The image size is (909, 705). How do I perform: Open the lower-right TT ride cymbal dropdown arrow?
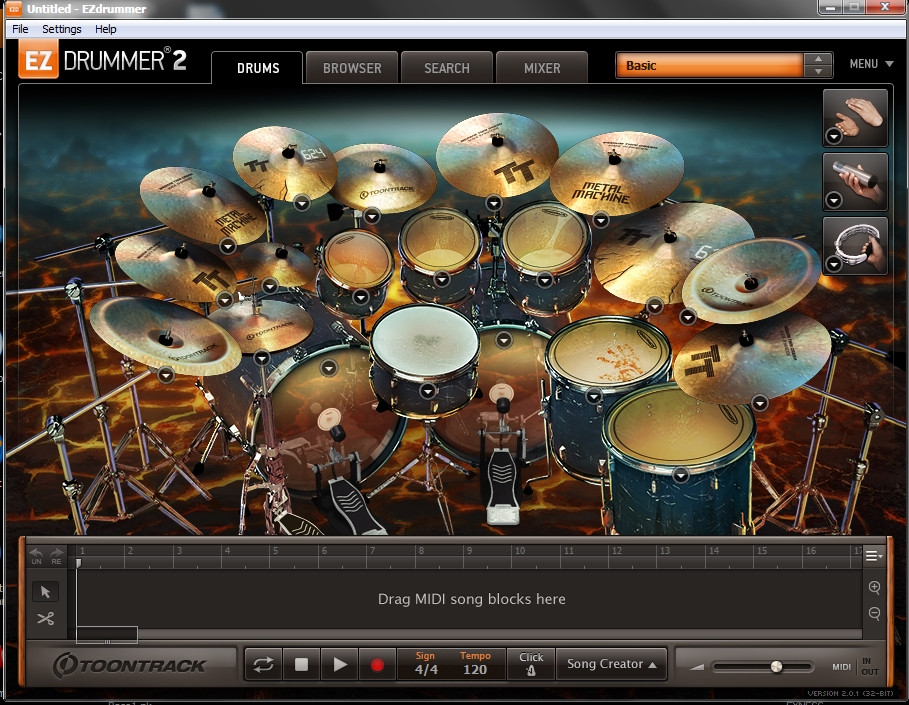(759, 402)
